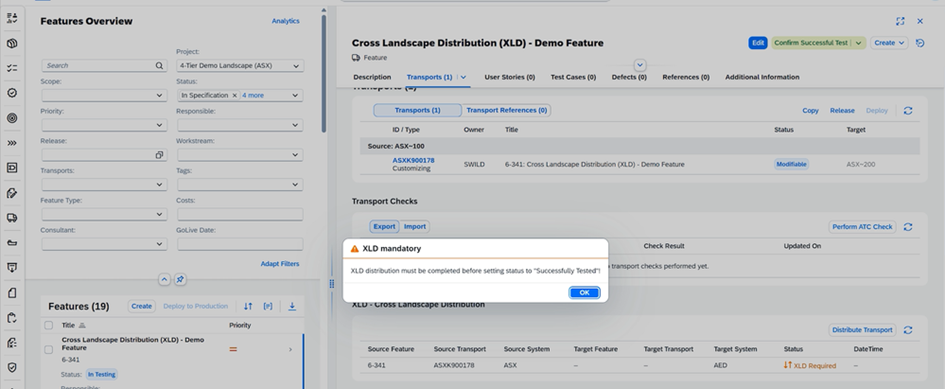Open the circled checkmark sidebar icon
The height and width of the screenshot is (389, 945).
12,93
